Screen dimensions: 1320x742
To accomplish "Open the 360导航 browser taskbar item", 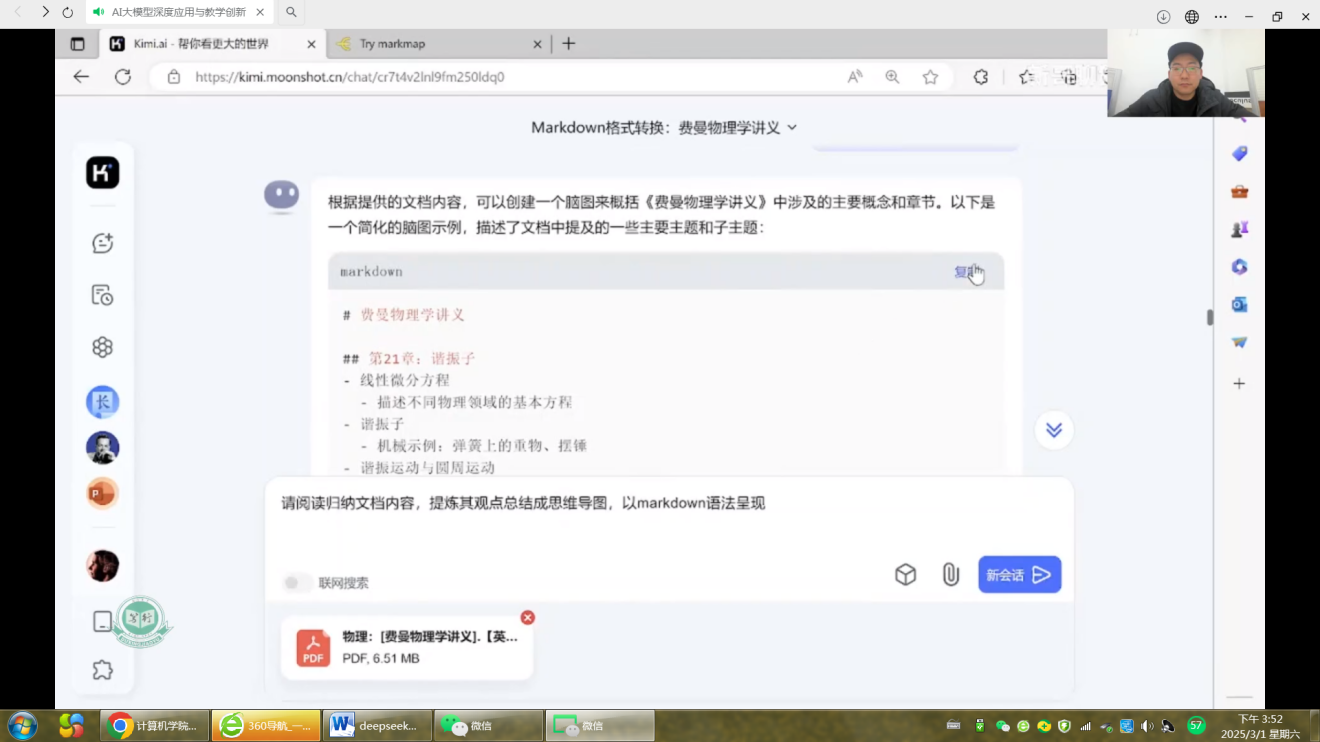I will (x=266, y=726).
